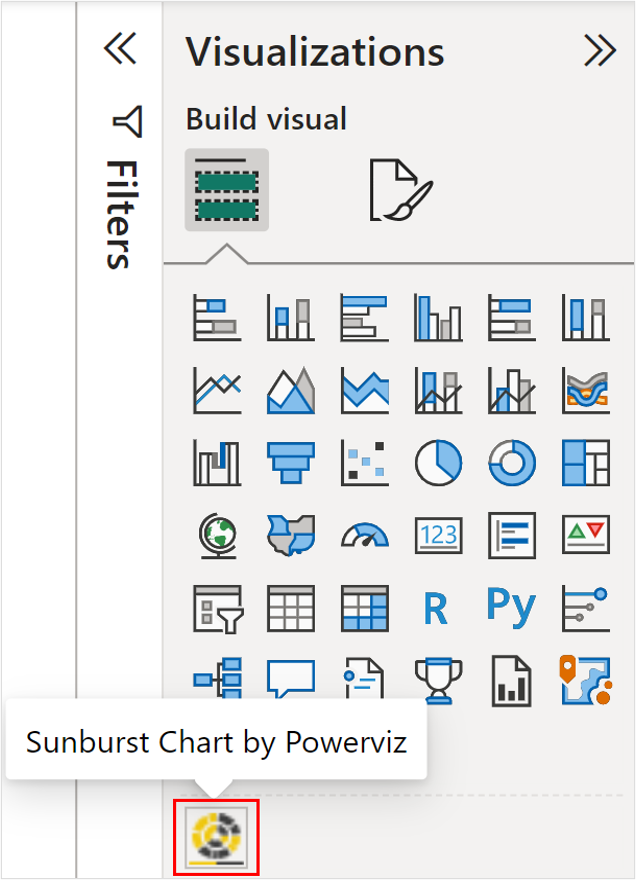Viewport: 636px width, 880px height.
Task: Select the Card visual showing 123
Action: point(438,535)
